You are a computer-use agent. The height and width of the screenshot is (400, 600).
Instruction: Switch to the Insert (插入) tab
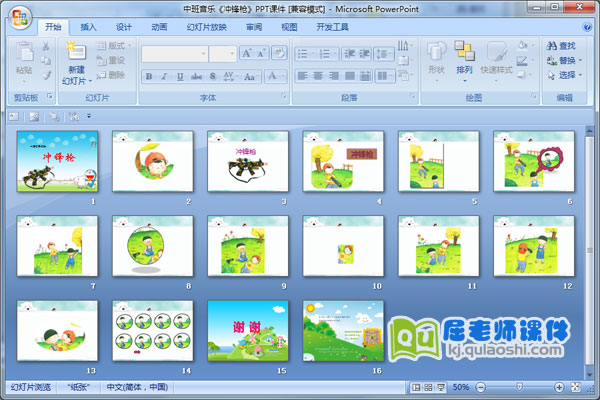pos(88,27)
